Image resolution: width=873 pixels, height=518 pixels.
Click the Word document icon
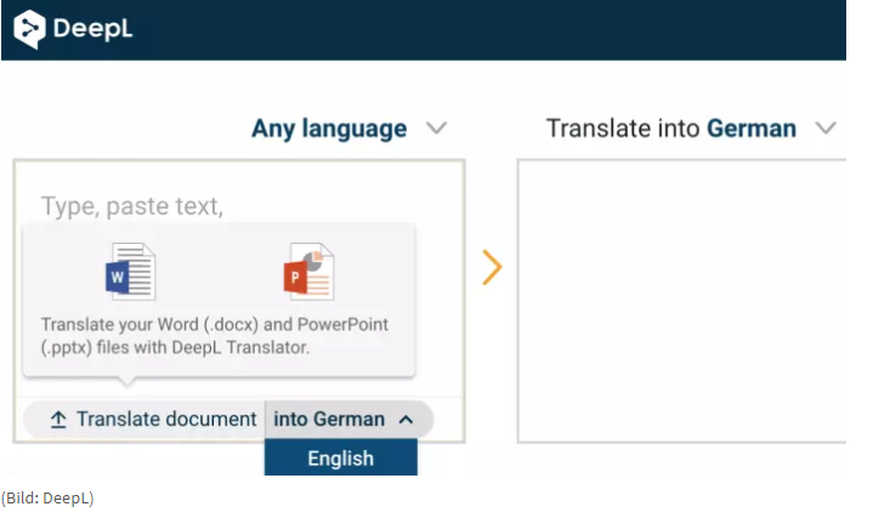point(130,271)
